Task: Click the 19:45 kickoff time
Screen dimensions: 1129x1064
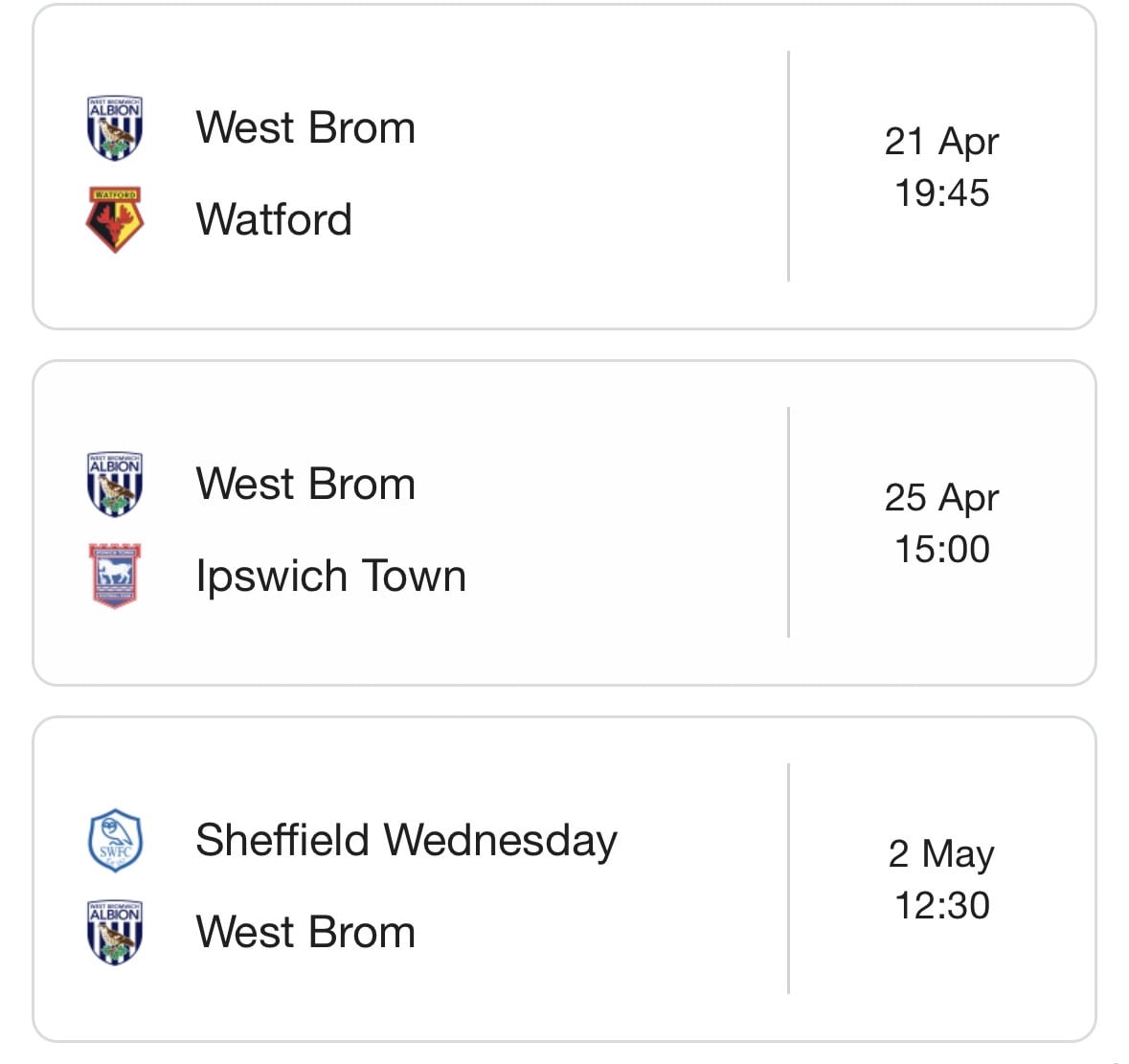Action: tap(941, 192)
